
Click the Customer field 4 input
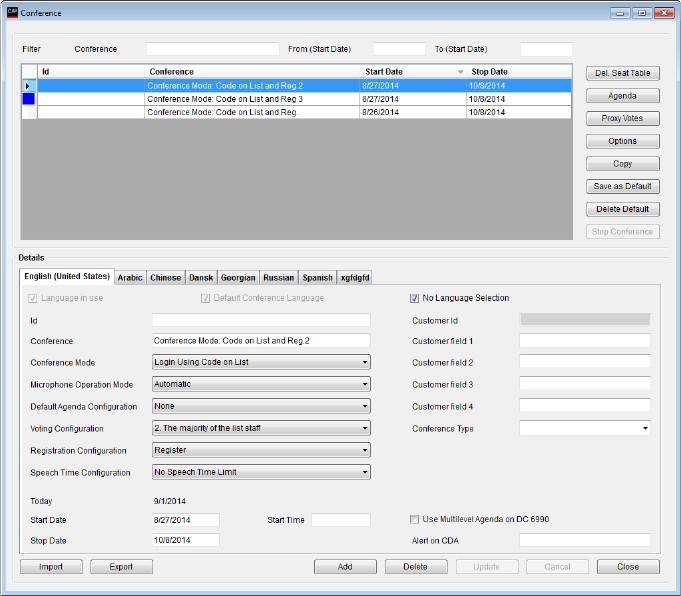tap(585, 406)
